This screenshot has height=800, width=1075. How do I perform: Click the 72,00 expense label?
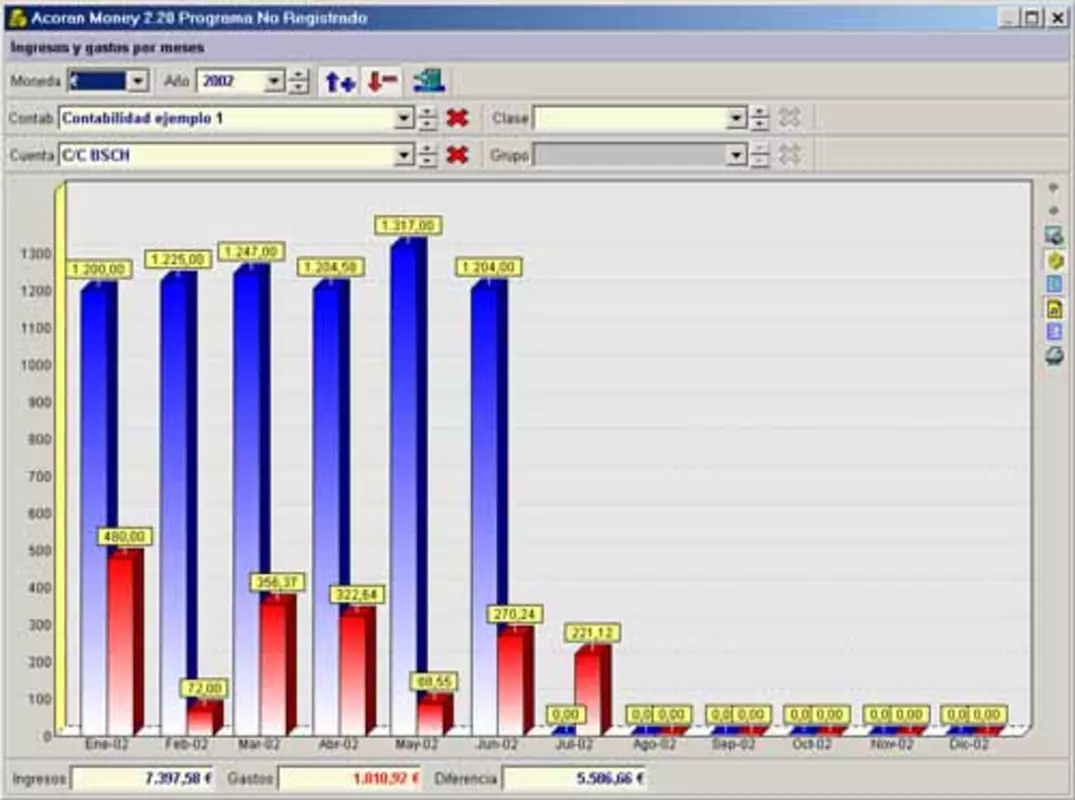pos(204,688)
